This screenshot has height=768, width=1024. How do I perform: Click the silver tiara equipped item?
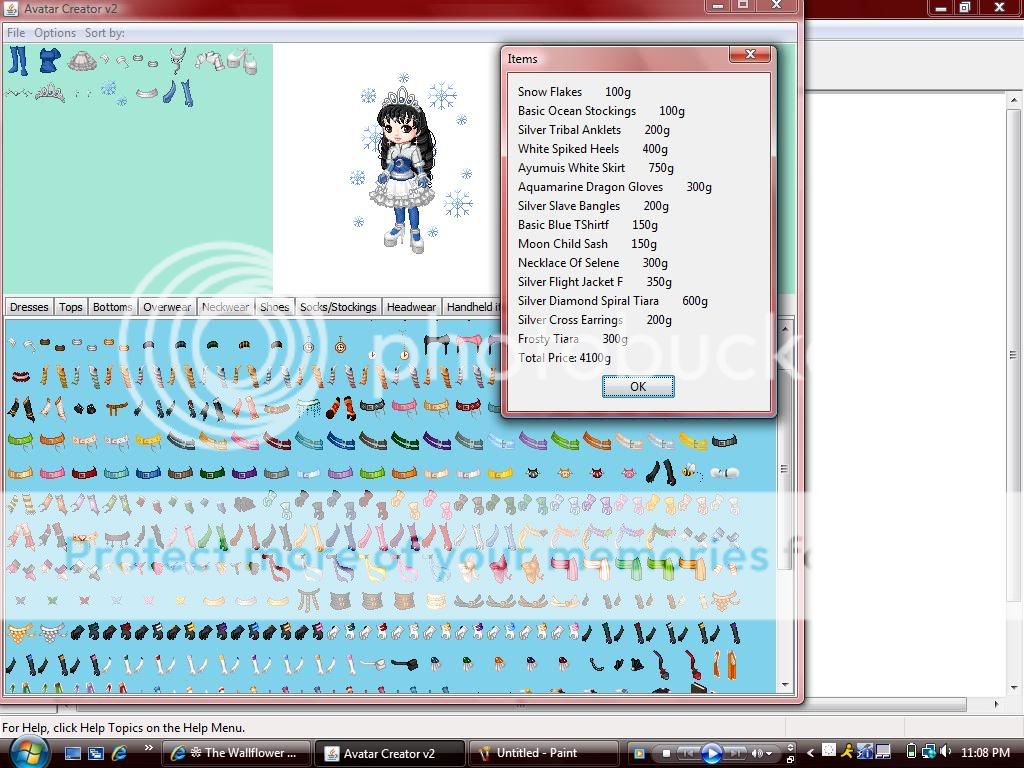click(49, 93)
